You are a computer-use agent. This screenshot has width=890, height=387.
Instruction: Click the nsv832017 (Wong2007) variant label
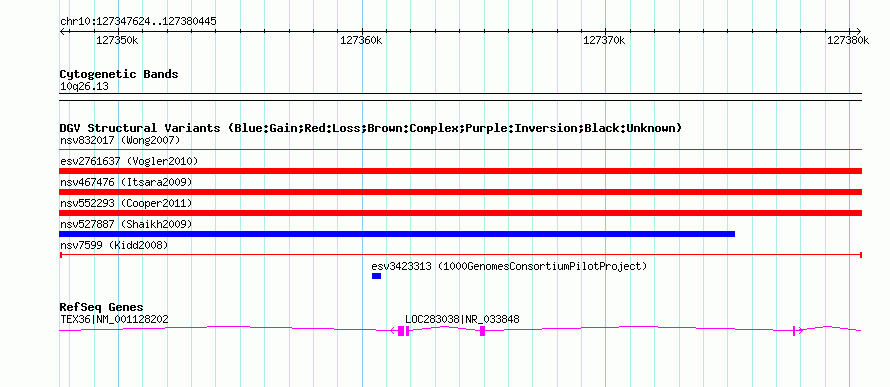[120, 140]
